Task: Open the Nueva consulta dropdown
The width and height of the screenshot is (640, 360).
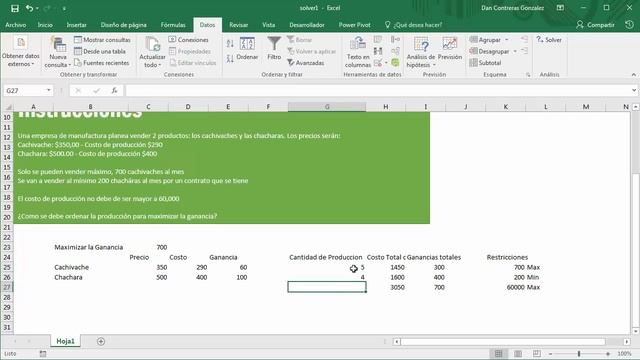Action: pos(58,52)
